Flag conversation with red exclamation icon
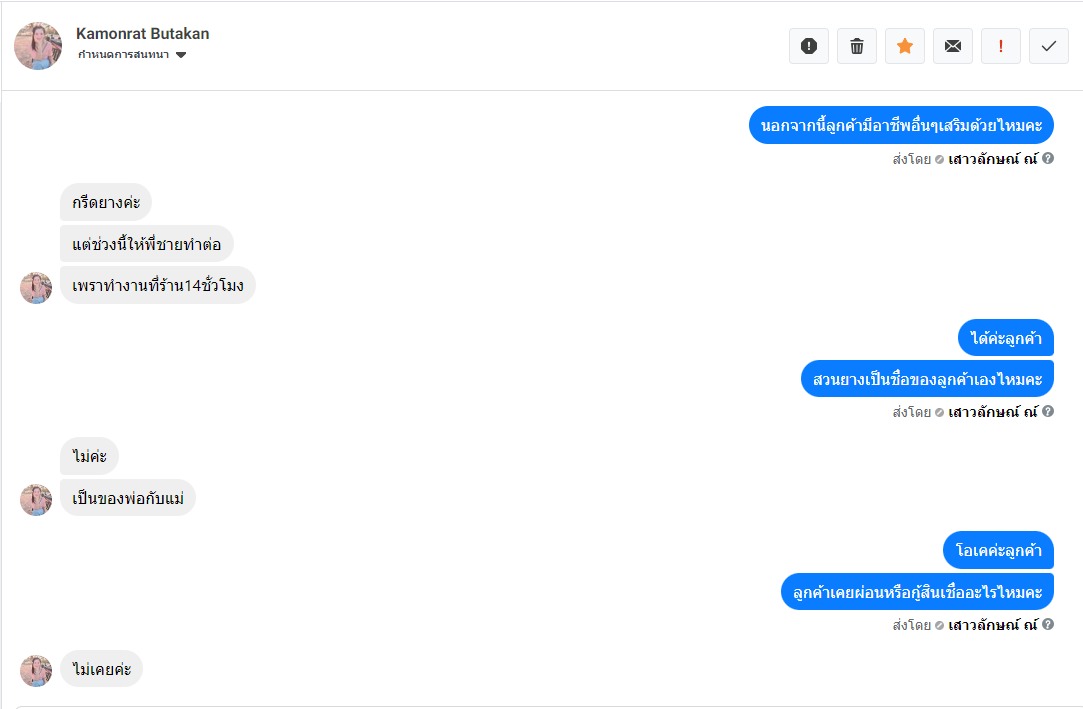Image resolution: width=1083 pixels, height=709 pixels. 1001,46
